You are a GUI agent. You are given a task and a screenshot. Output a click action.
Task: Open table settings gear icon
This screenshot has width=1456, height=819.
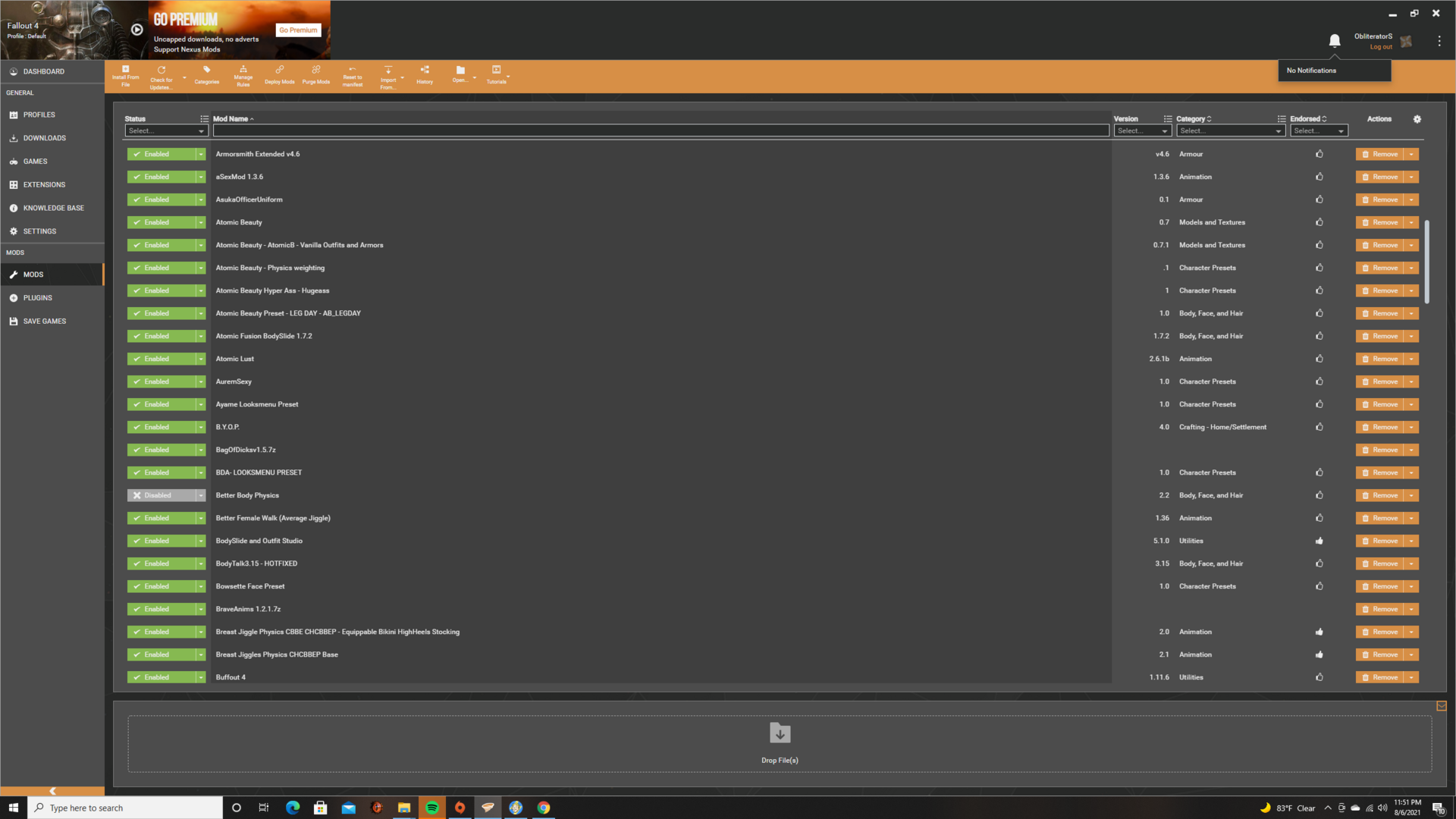click(1417, 119)
